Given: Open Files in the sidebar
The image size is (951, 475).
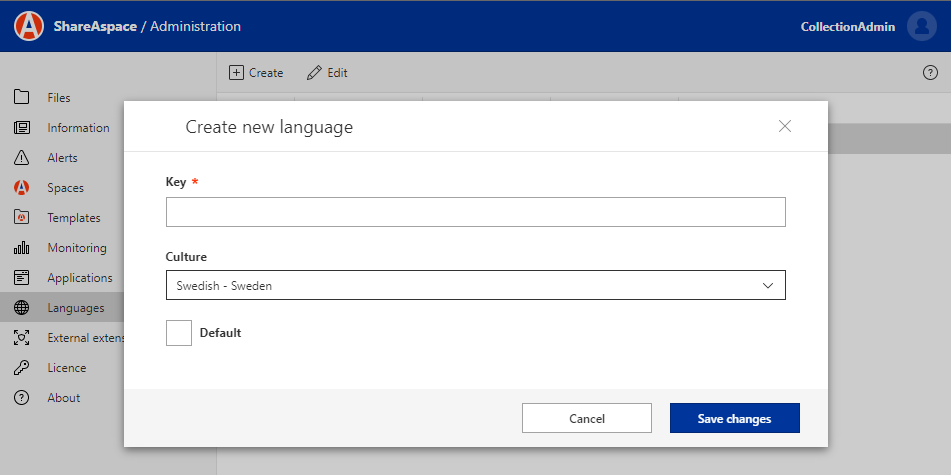Looking at the screenshot, I should coord(59,98).
